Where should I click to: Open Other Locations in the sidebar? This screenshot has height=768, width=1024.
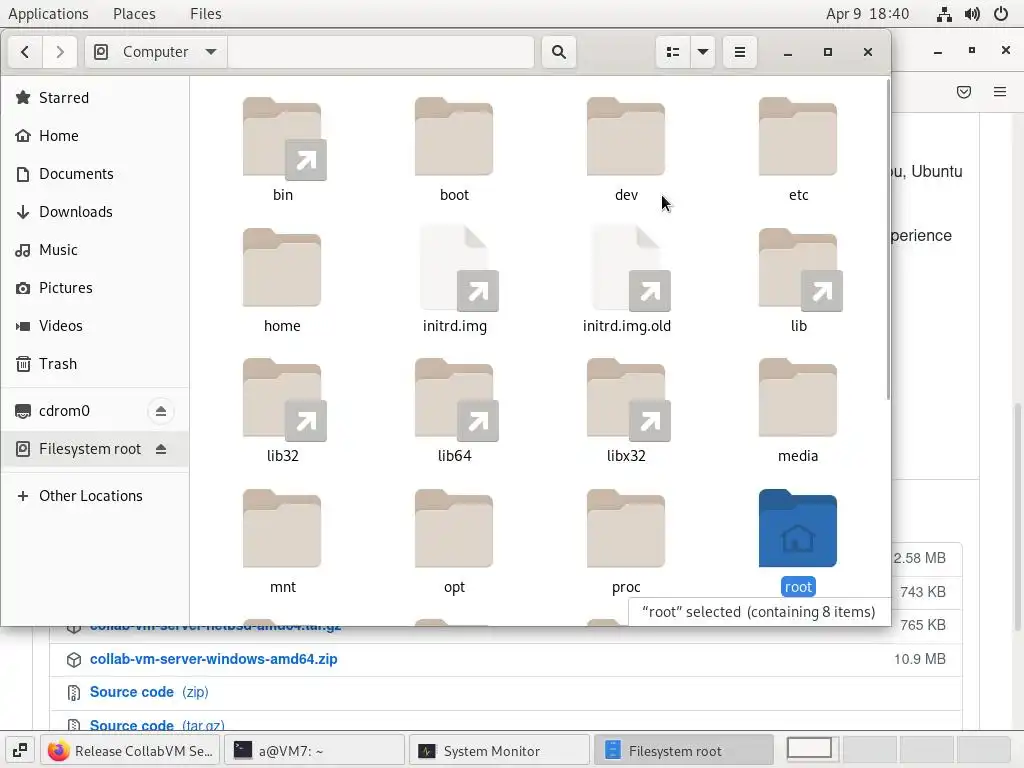[x=95, y=496]
